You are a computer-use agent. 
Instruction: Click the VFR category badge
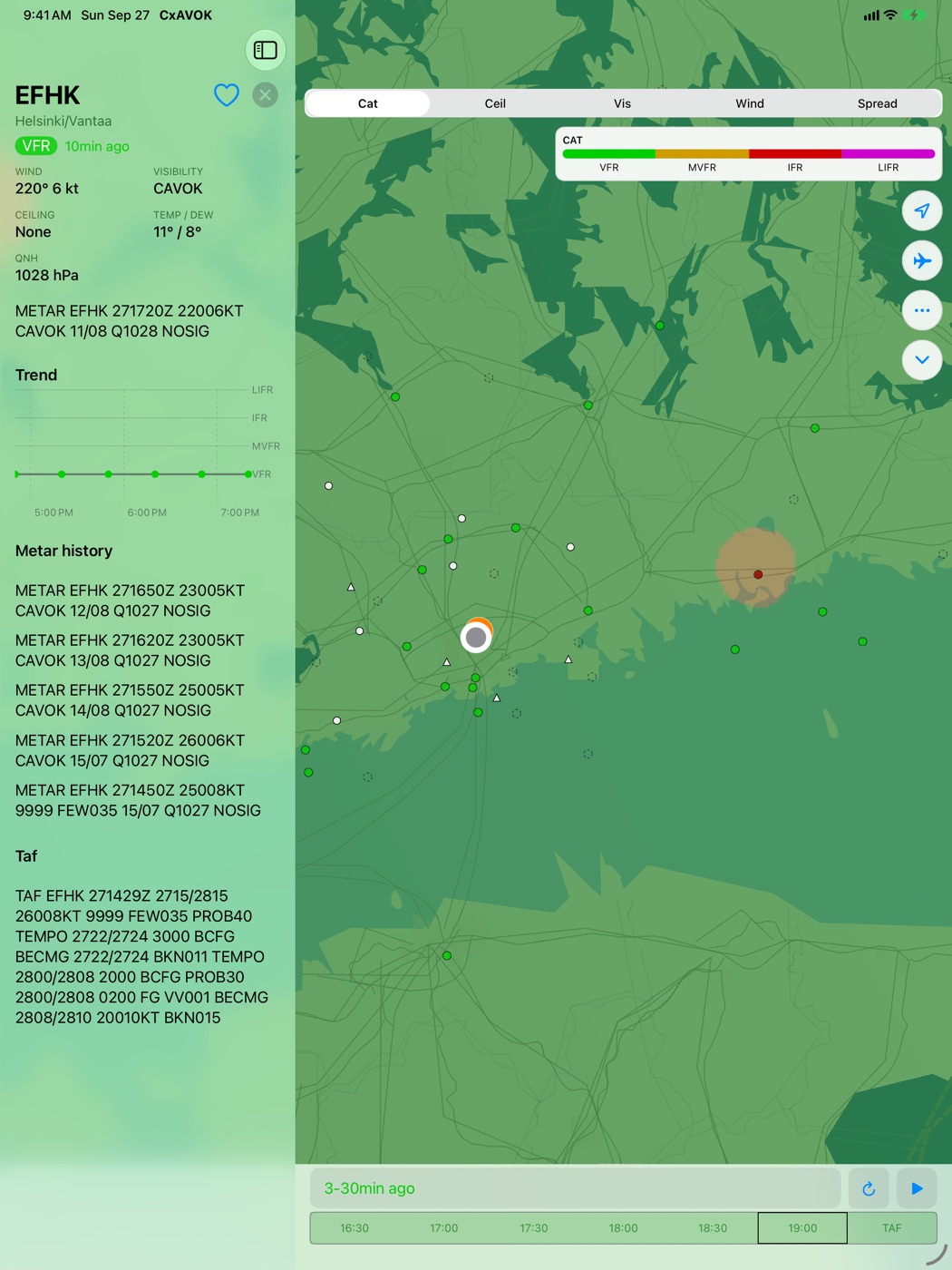click(x=35, y=146)
